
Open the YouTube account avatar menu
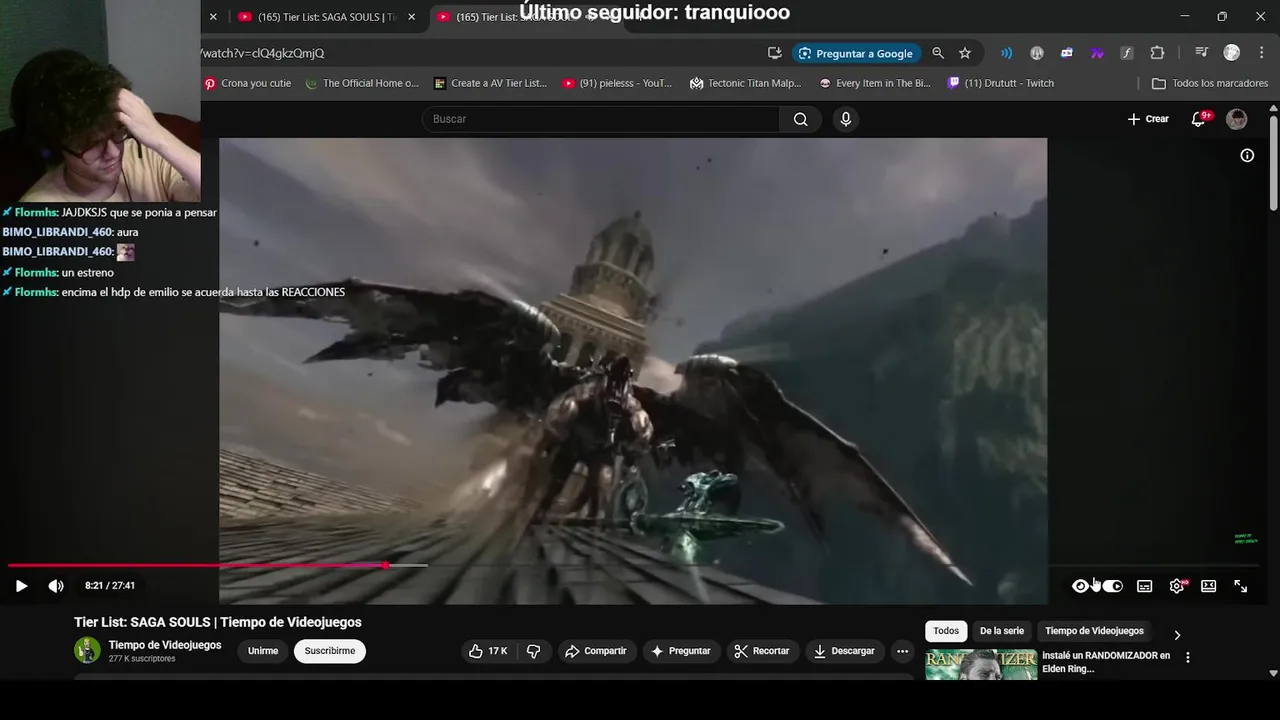tap(1237, 119)
